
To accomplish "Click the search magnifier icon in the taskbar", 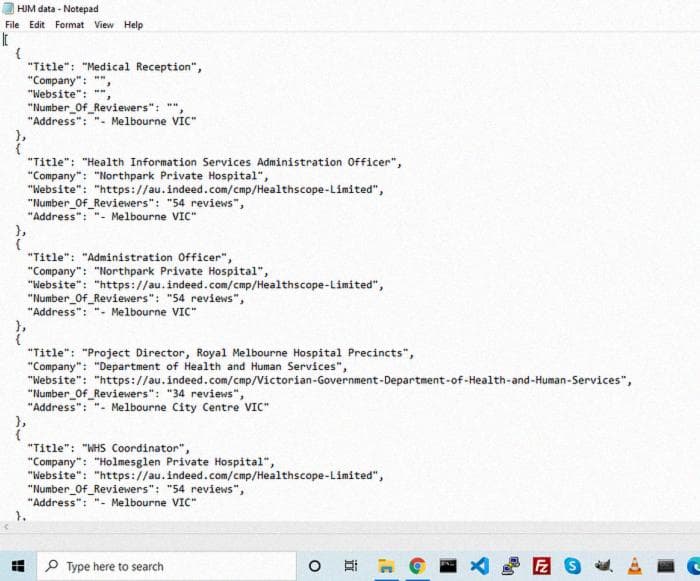I will pos(52,566).
